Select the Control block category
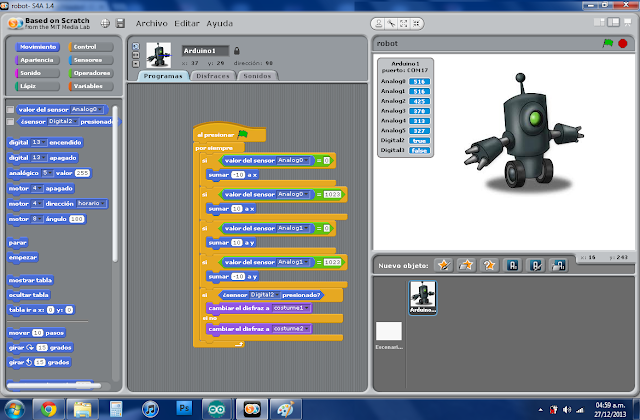640x420 pixels. point(91,47)
